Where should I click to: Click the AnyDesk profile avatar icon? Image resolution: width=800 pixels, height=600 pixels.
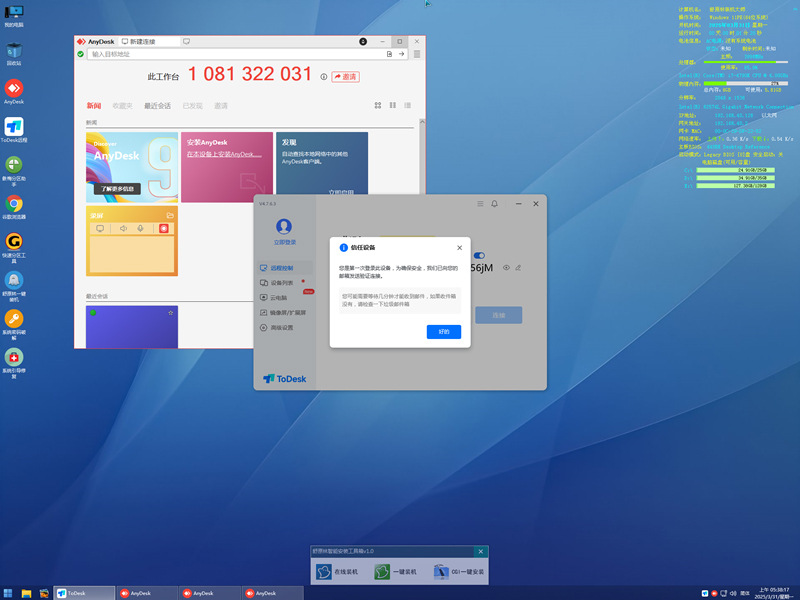[363, 41]
